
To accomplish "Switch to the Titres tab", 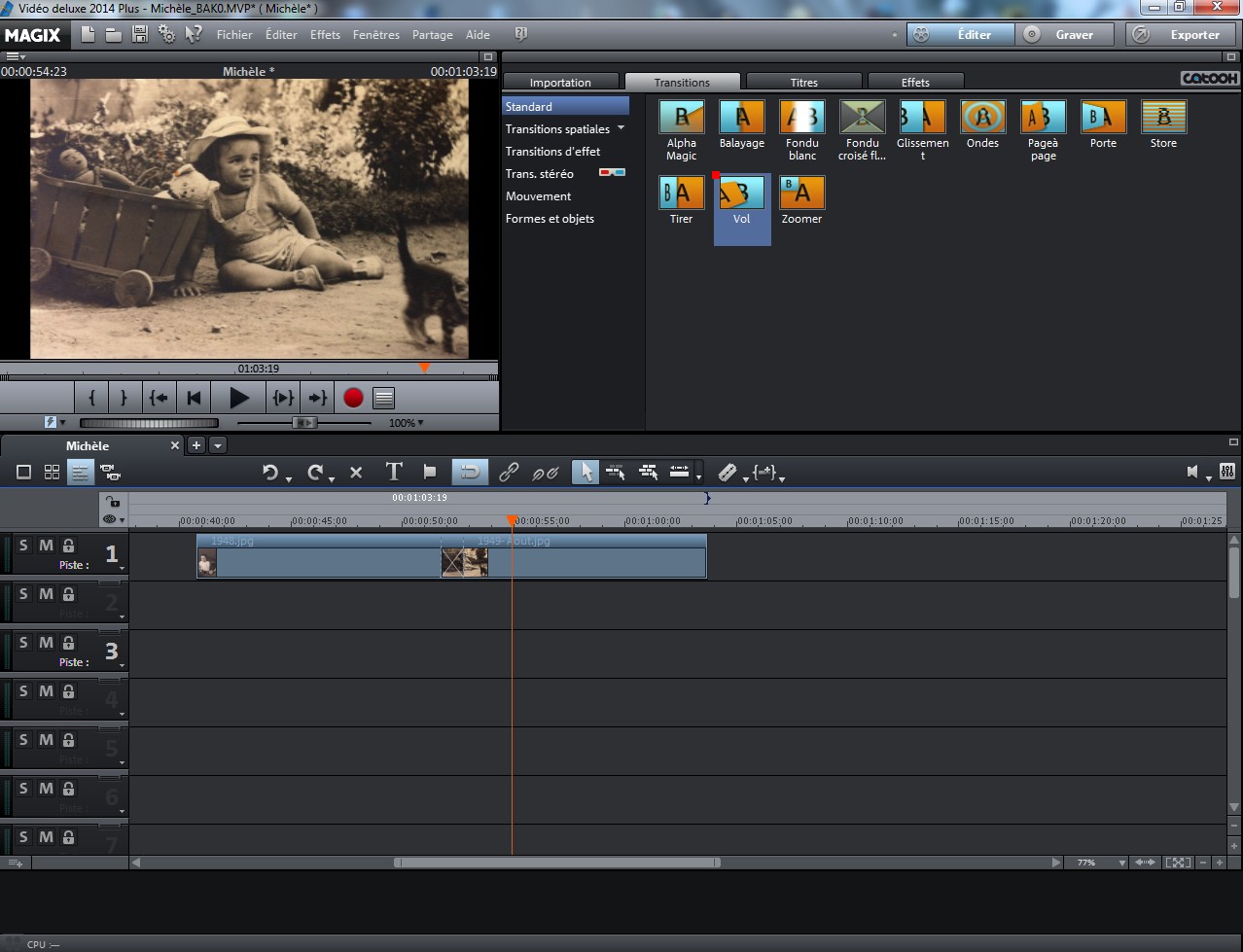I will (x=803, y=83).
